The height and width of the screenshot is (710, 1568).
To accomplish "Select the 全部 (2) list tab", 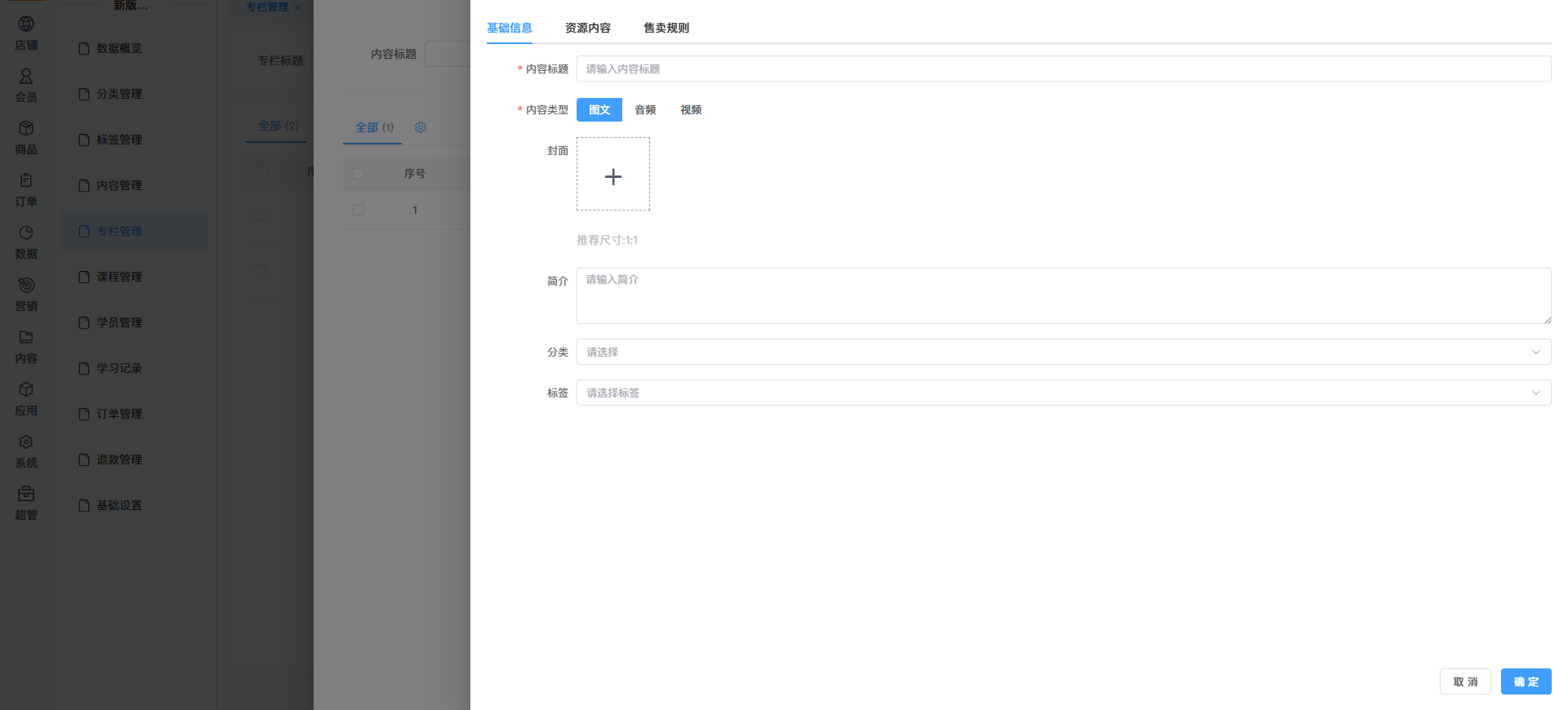I will [x=278, y=126].
